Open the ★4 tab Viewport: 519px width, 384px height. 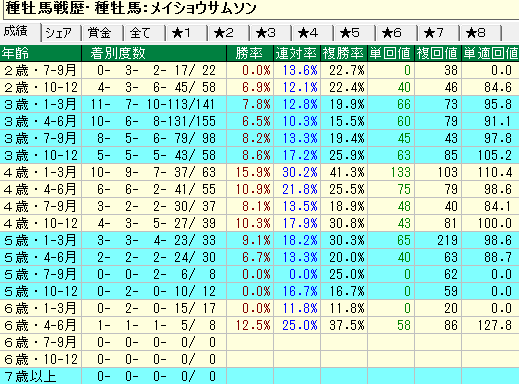(313, 33)
